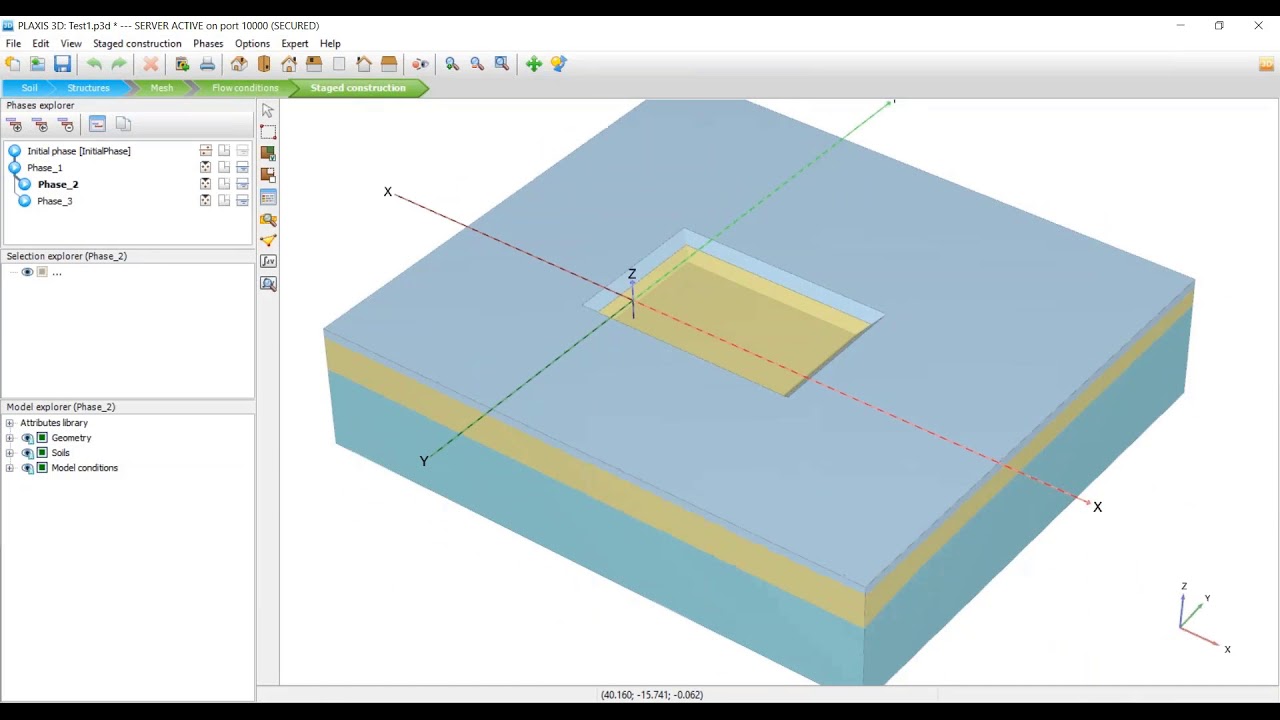Open the File menu
The width and height of the screenshot is (1280, 720).
click(x=13, y=44)
